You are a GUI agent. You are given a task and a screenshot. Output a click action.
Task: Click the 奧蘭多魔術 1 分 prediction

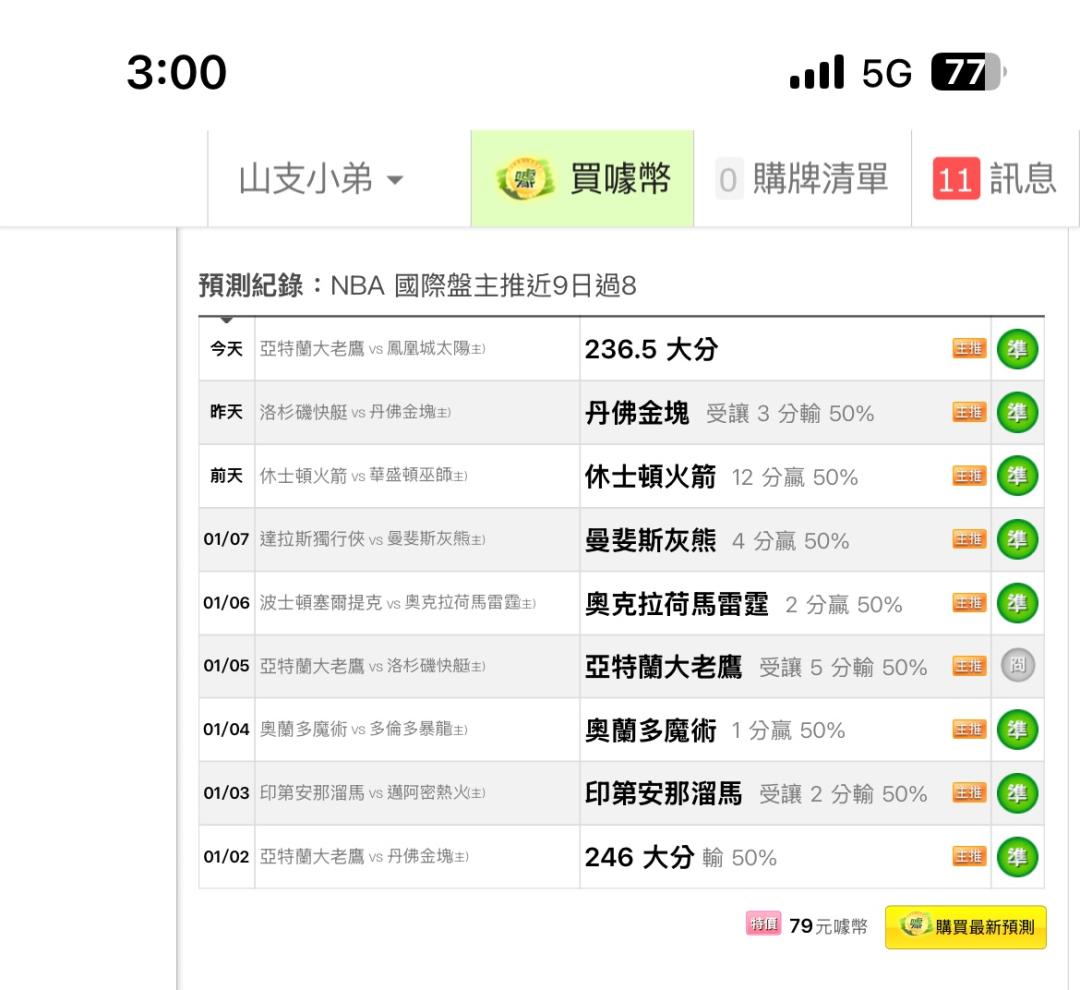[x=715, y=730]
